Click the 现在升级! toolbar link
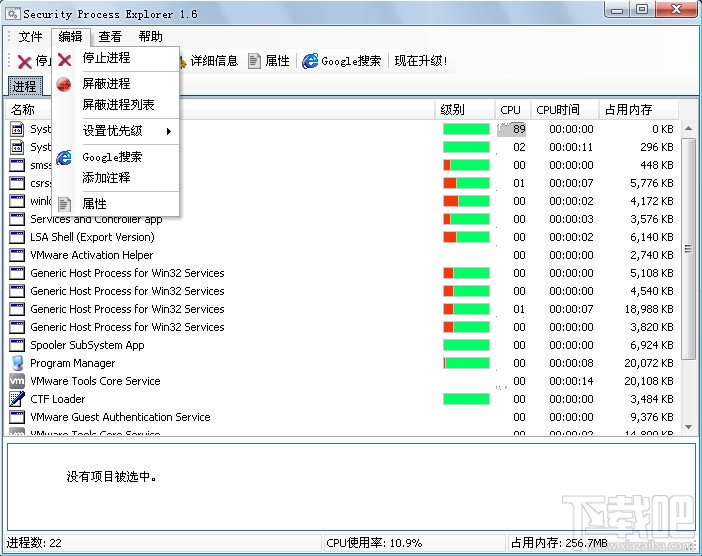Screen dimensions: 702x556 tap(421, 61)
